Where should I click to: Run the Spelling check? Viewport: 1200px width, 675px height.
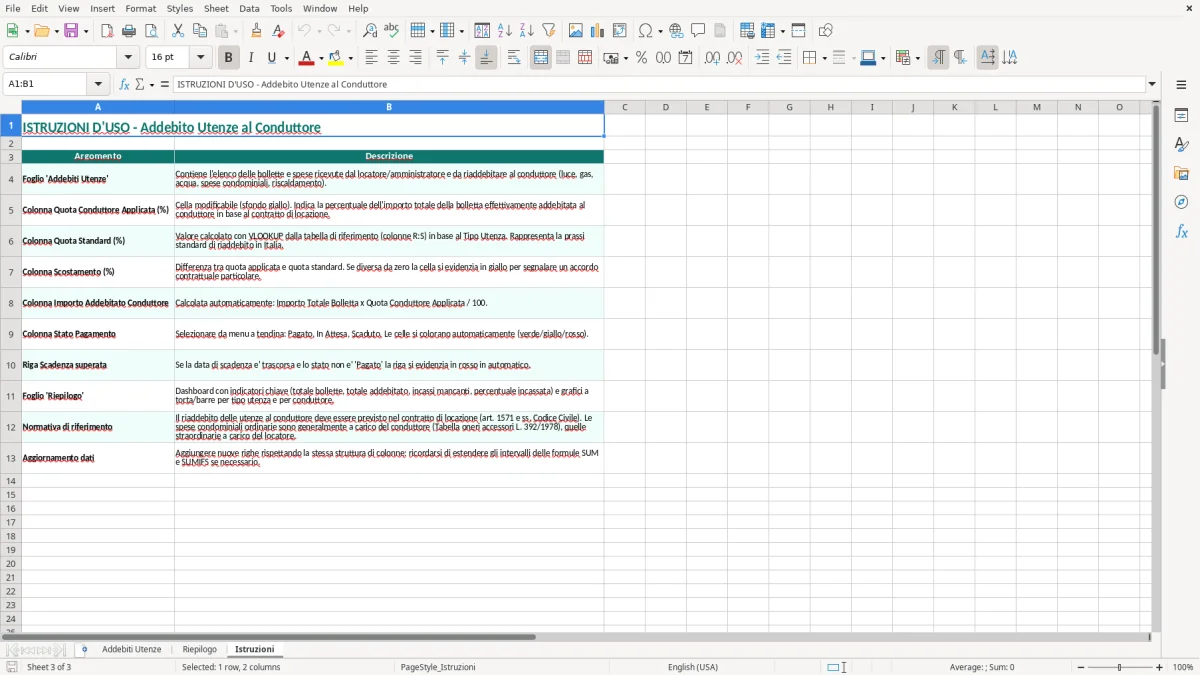[x=391, y=31]
